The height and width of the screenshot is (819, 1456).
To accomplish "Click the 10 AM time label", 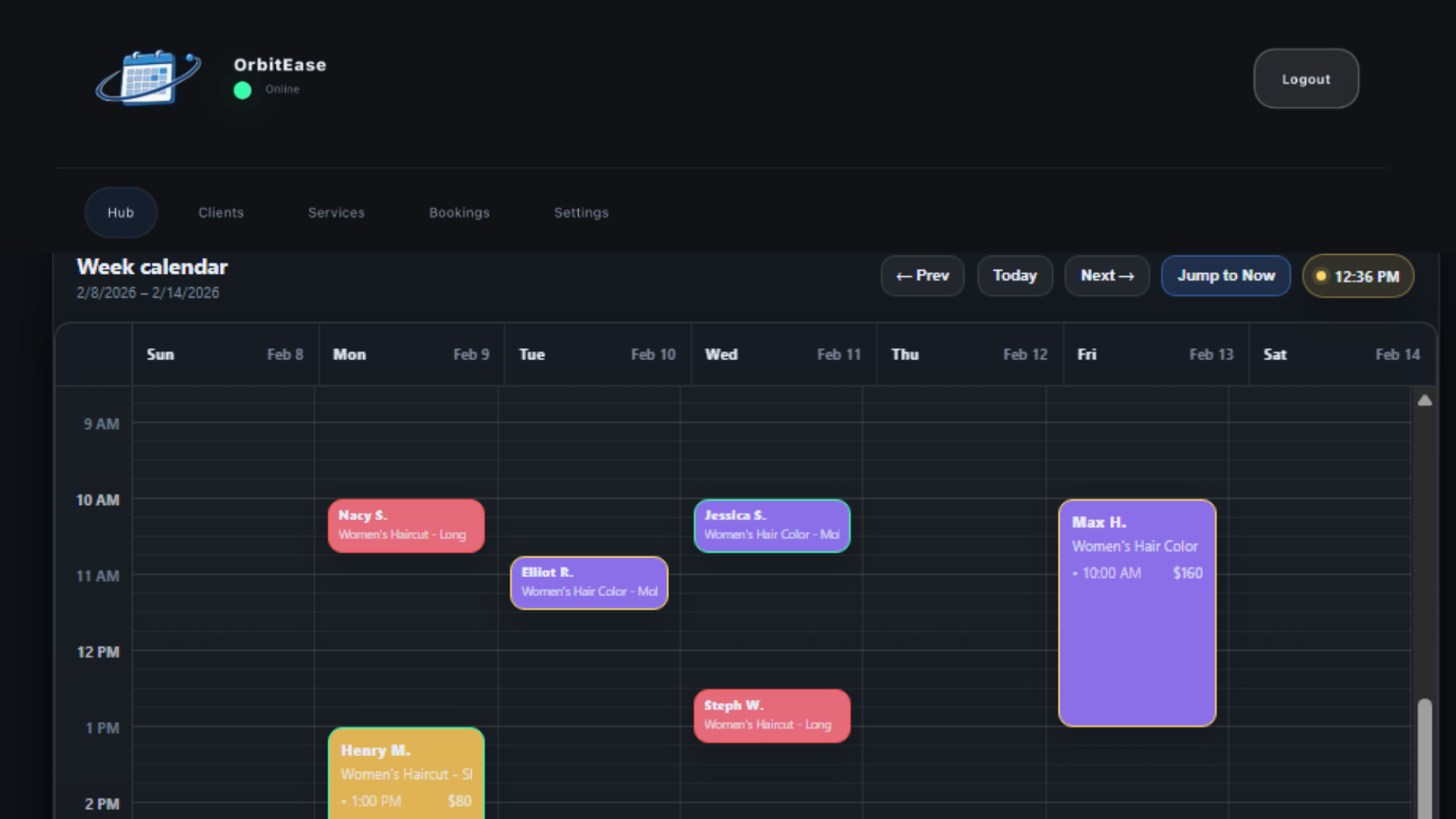I will pyautogui.click(x=98, y=500).
